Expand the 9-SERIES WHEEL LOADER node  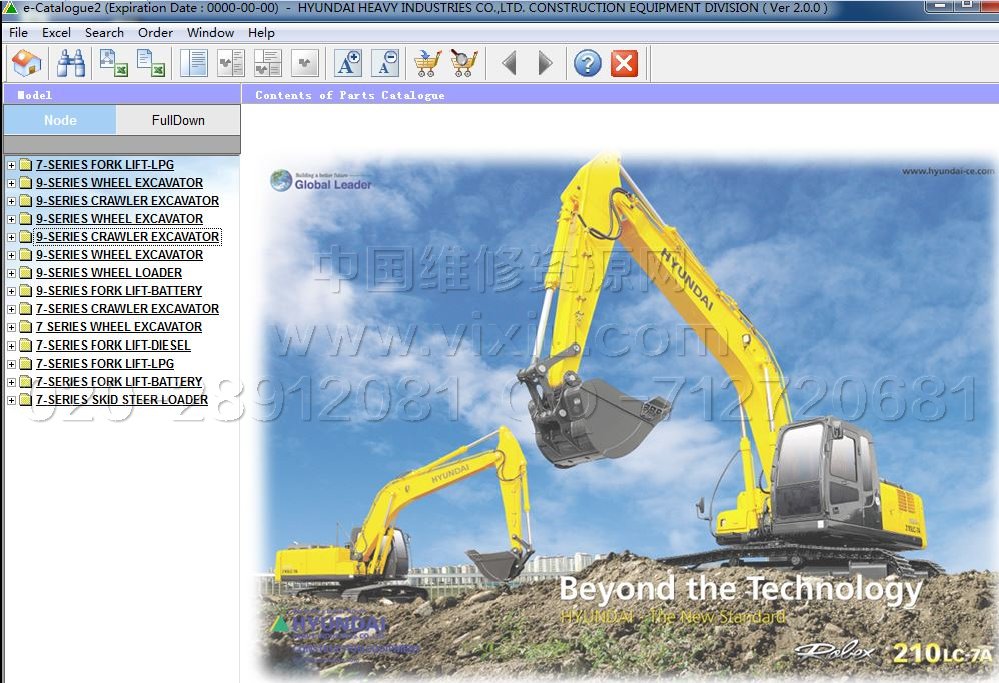[11, 273]
